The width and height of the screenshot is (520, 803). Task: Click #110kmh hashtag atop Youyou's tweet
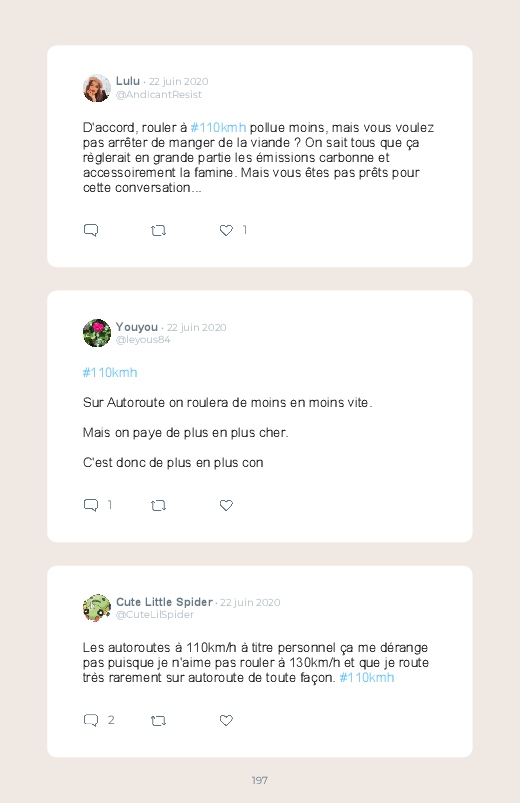tap(110, 372)
